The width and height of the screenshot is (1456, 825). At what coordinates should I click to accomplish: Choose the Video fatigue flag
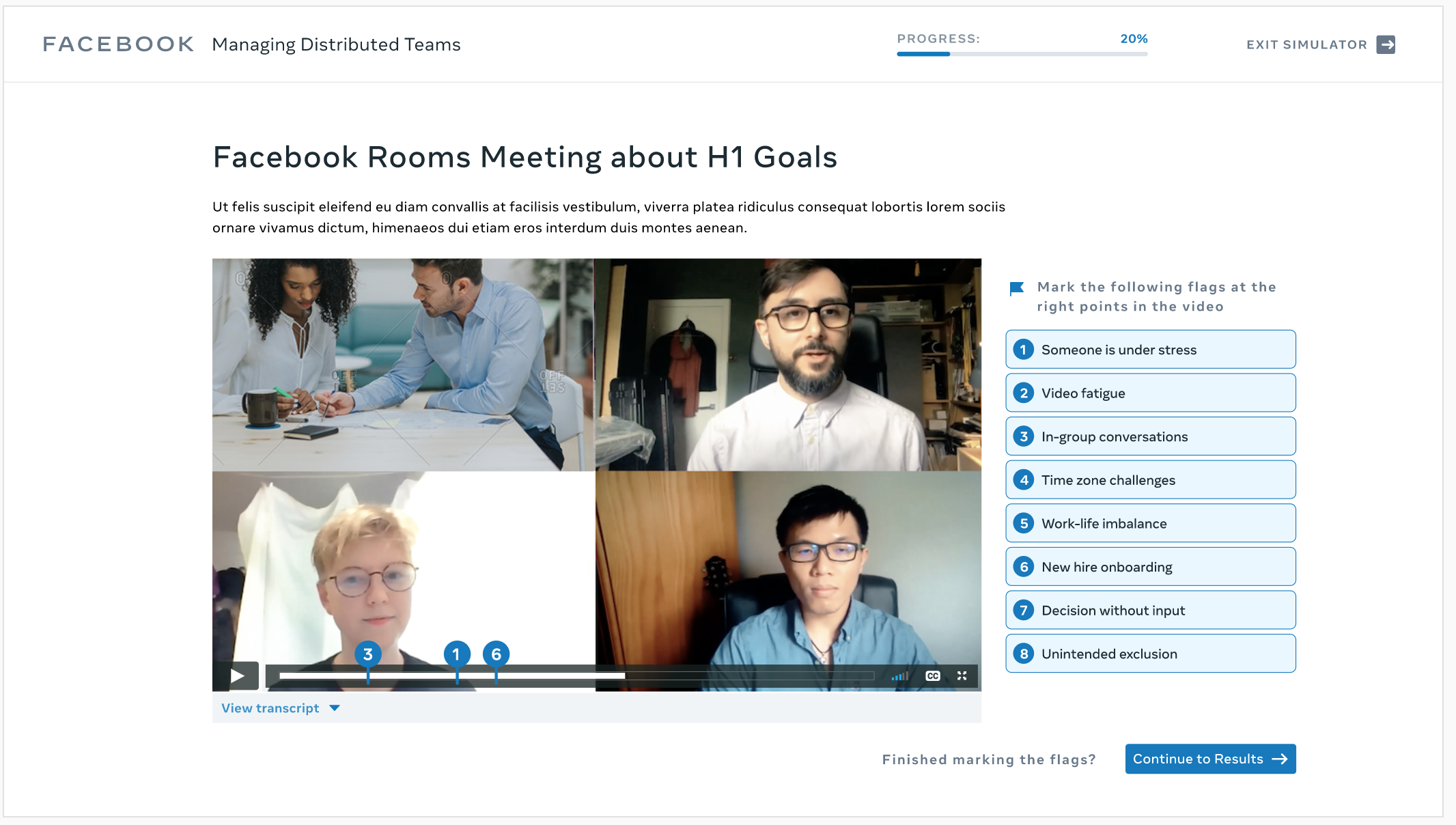pyautogui.click(x=1150, y=393)
